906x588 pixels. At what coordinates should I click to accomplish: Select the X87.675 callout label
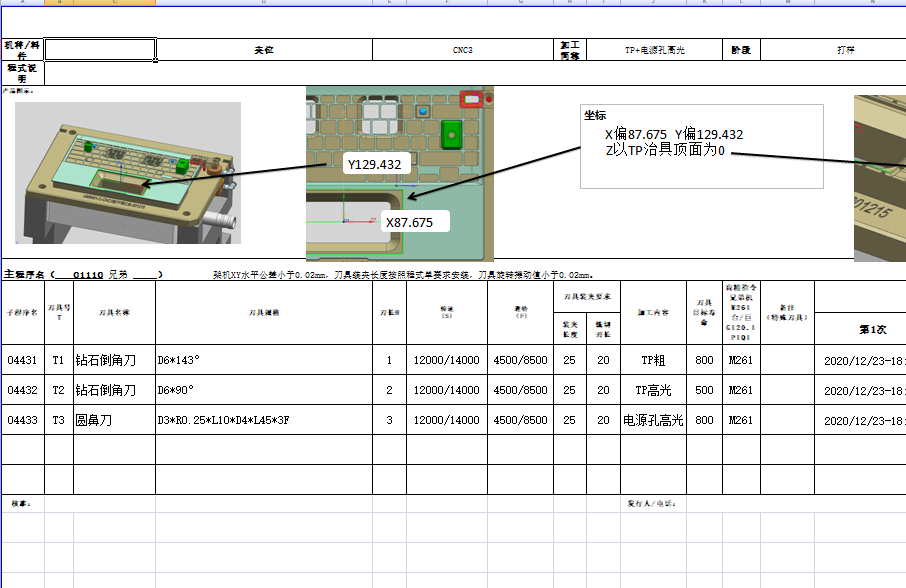click(411, 221)
